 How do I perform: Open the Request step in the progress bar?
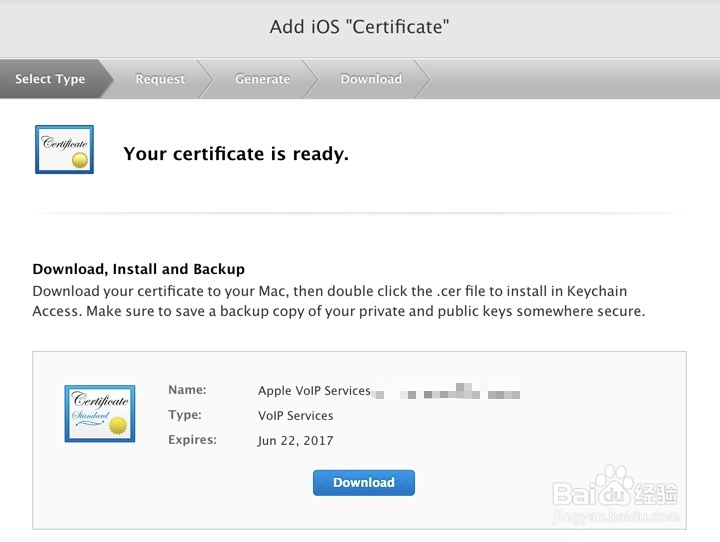pos(160,79)
